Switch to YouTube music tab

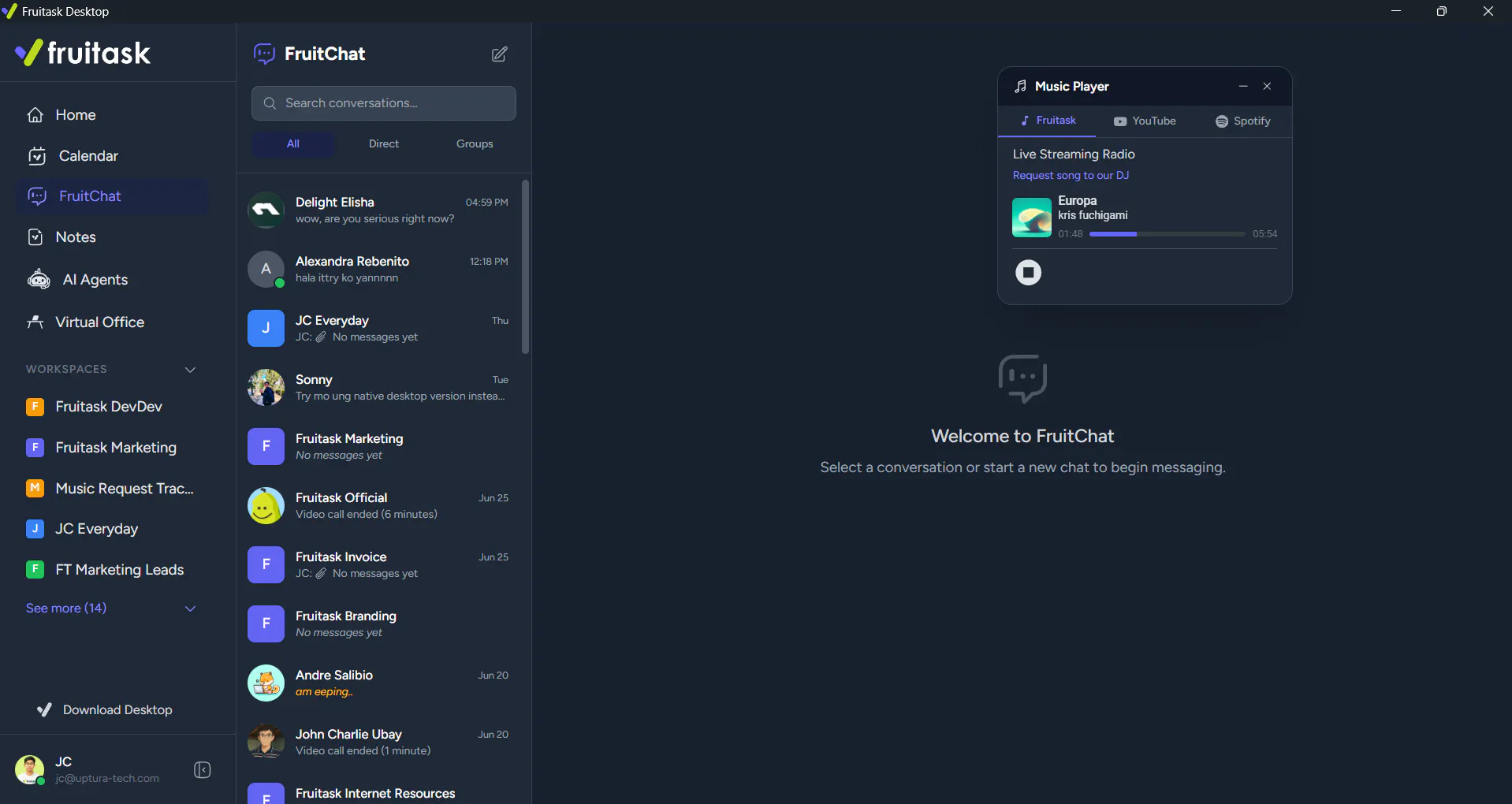click(1145, 121)
